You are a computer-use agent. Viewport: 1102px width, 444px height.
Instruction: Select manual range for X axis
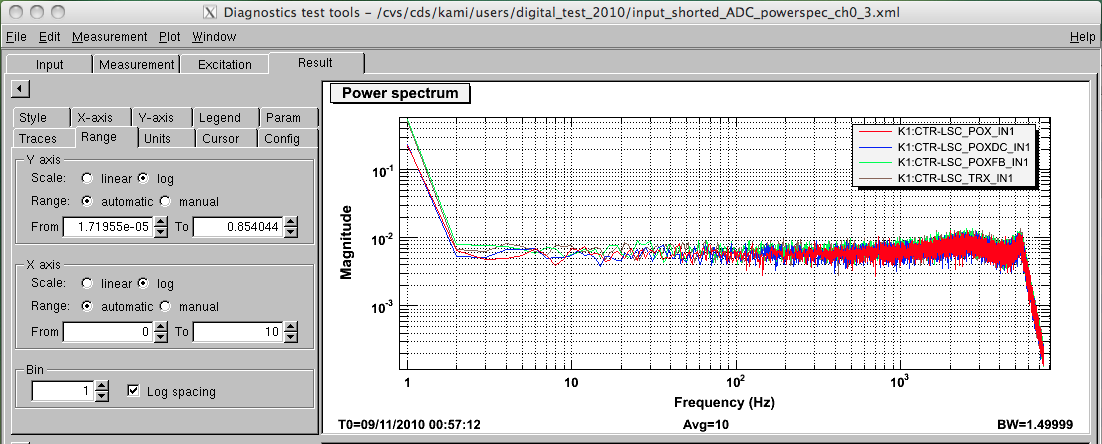pyautogui.click(x=166, y=306)
